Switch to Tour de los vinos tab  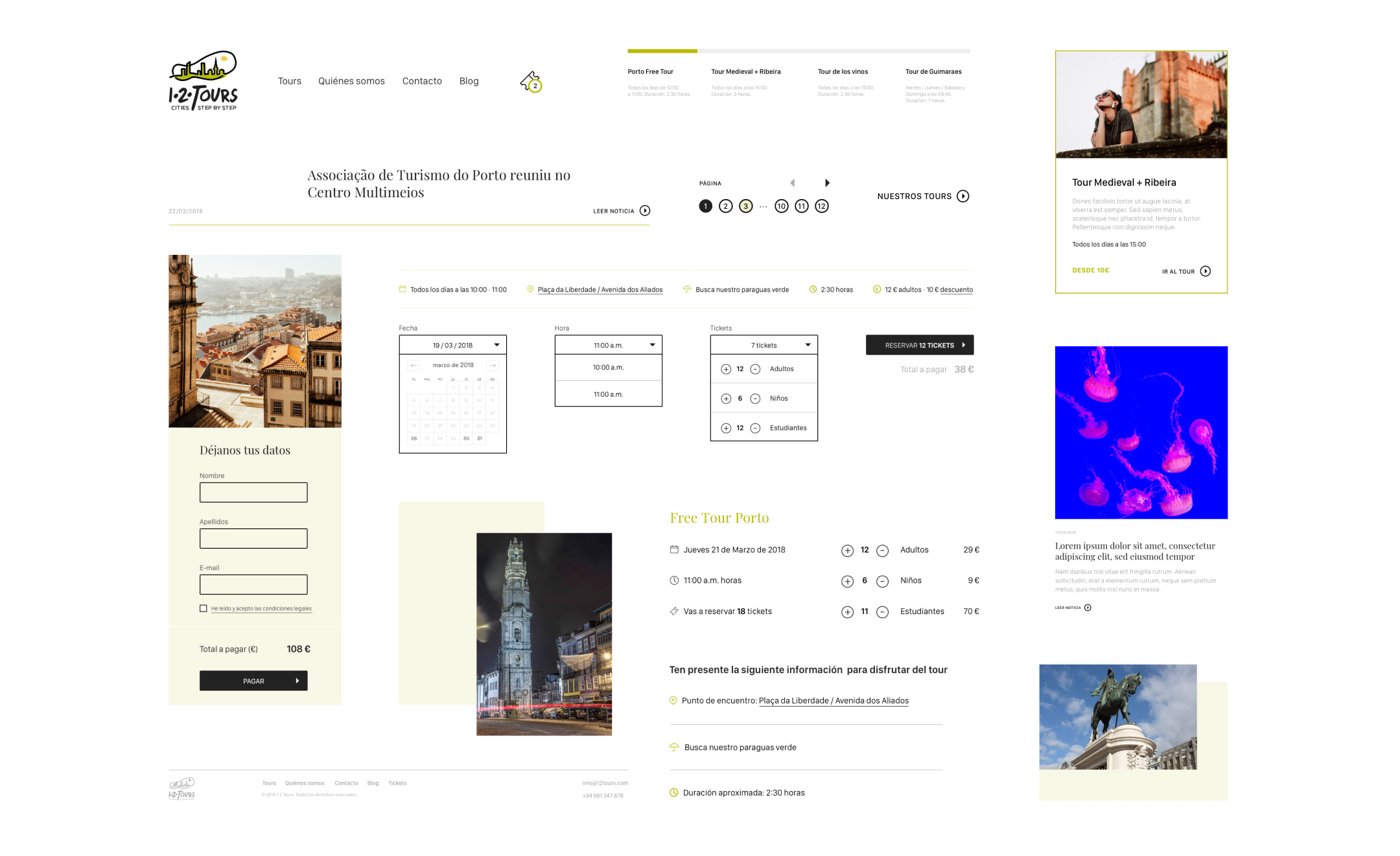coord(843,72)
